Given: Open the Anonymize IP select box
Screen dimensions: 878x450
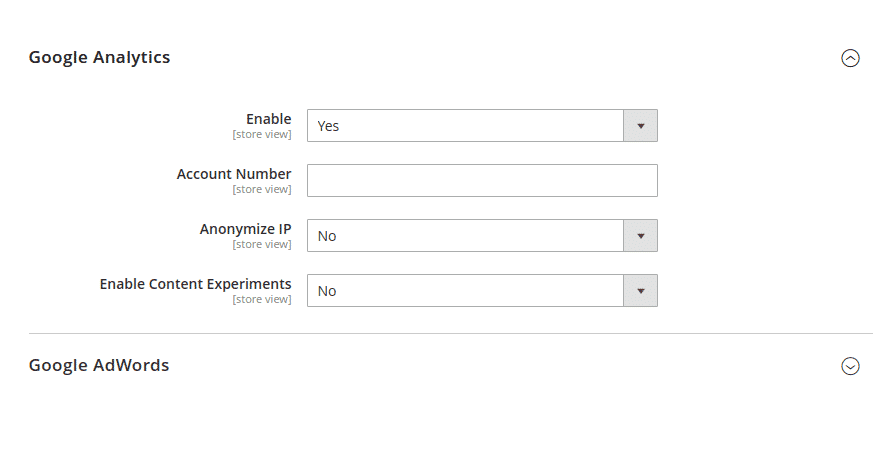Looking at the screenshot, I should click(x=465, y=236).
